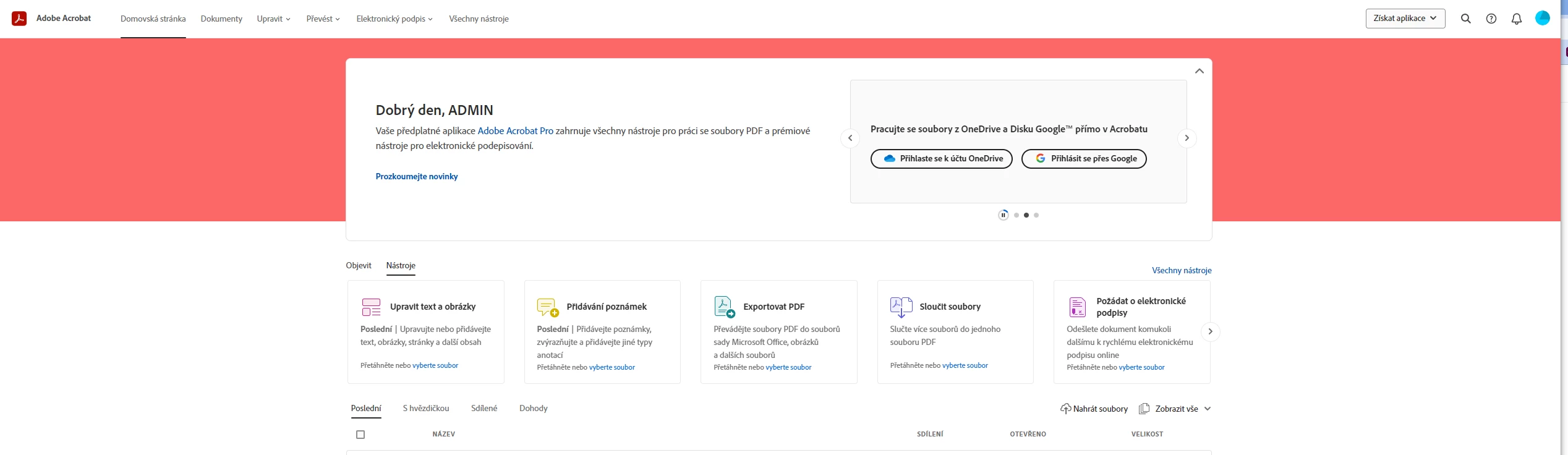This screenshot has width=1568, height=455.
Task: Select the S hvězdičkou tab
Action: [x=426, y=409]
